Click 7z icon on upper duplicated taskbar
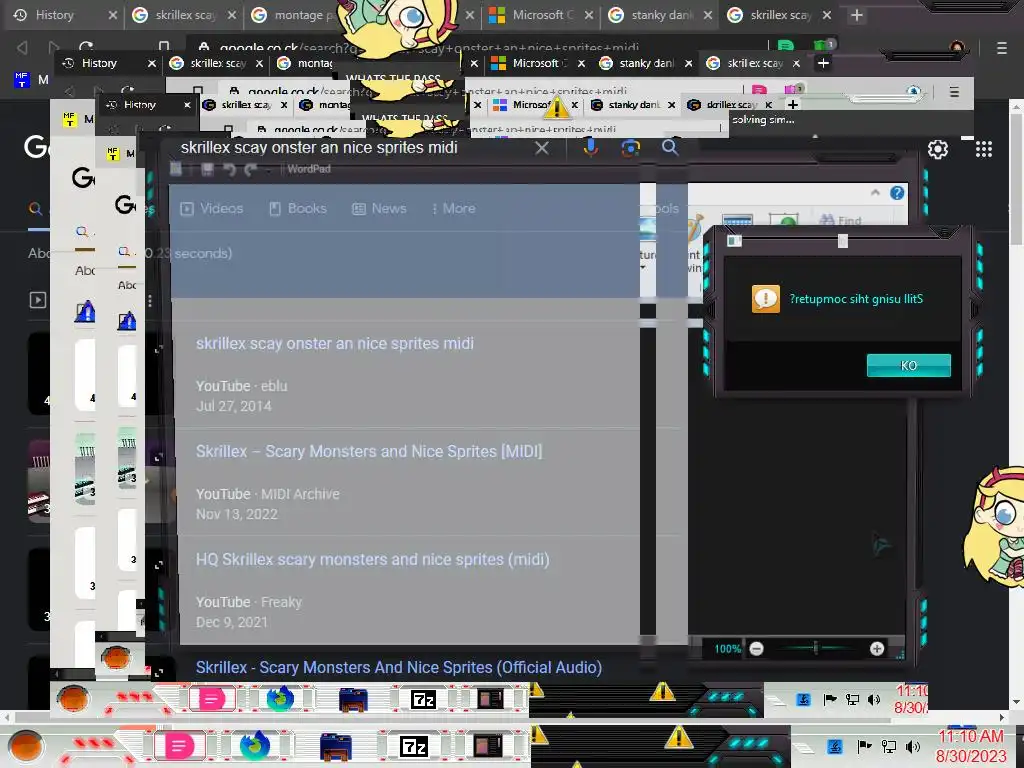Viewport: 1024px width, 768px height. coord(423,700)
